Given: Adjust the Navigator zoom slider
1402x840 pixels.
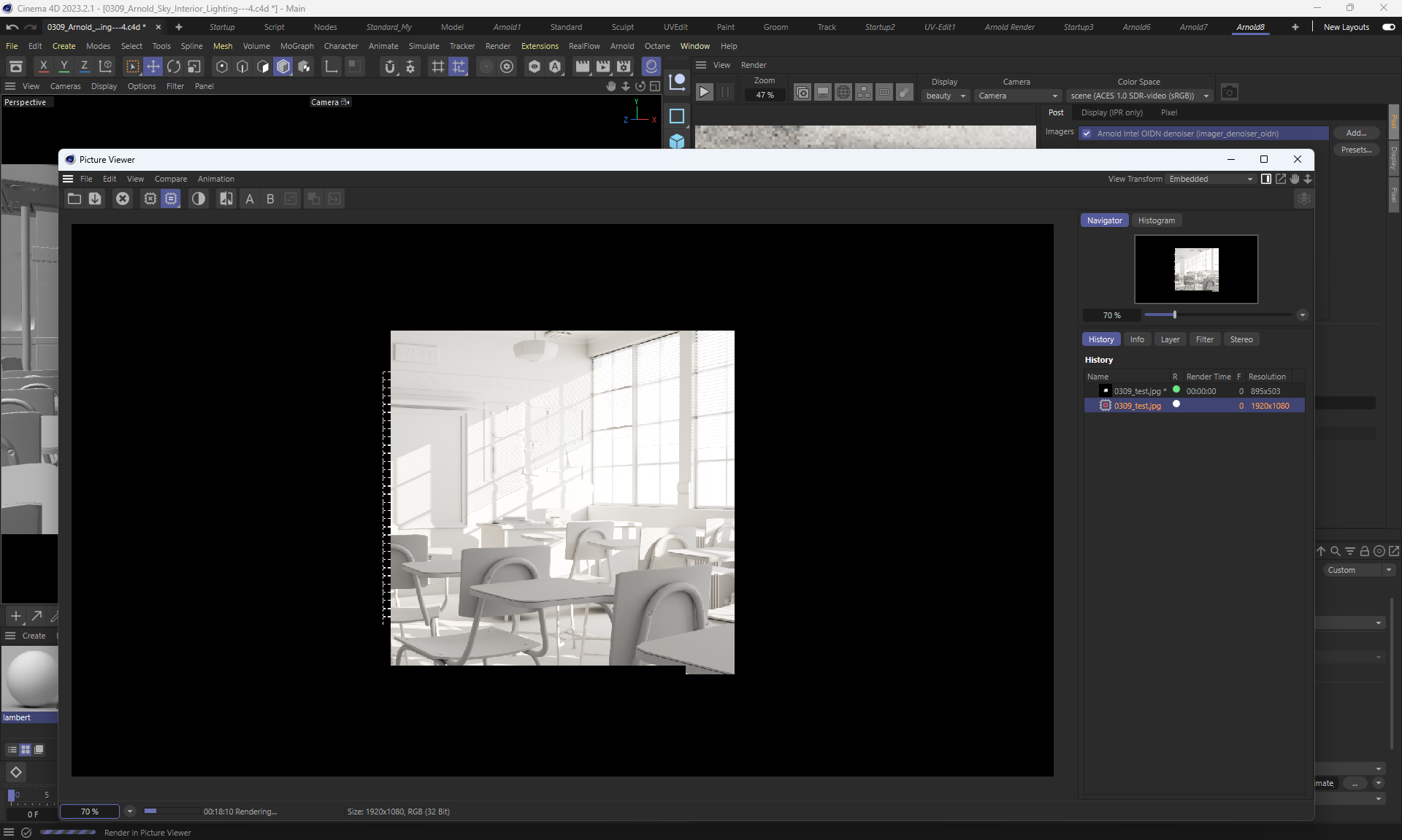Looking at the screenshot, I should [x=1175, y=315].
